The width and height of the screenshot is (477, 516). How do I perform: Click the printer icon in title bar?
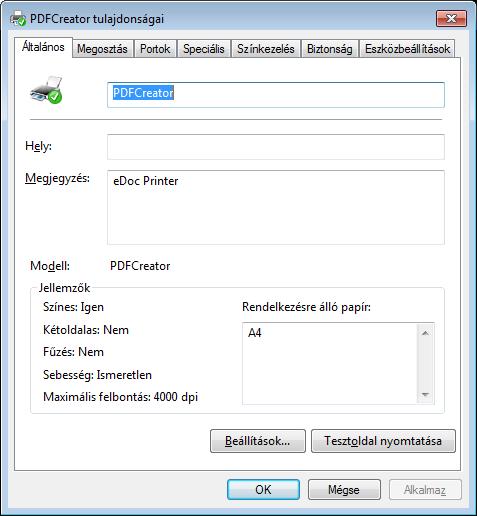pyautogui.click(x=18, y=18)
